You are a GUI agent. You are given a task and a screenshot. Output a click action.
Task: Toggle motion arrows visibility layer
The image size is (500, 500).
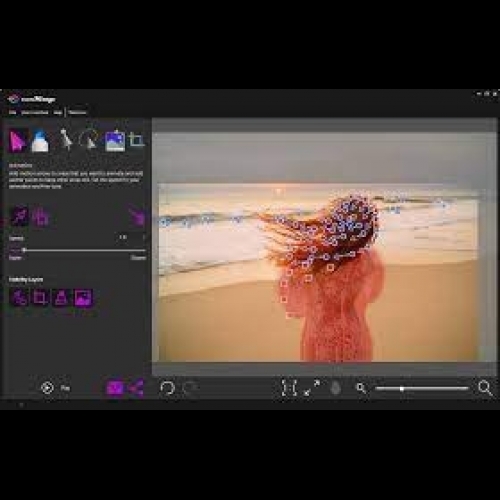coord(19,297)
